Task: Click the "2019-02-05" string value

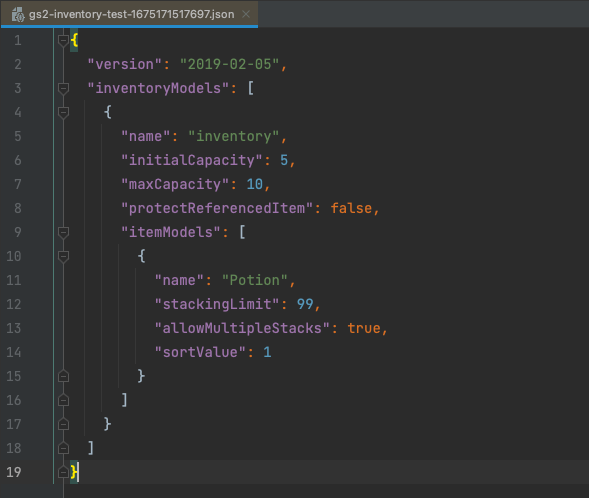Action: click(x=229, y=64)
